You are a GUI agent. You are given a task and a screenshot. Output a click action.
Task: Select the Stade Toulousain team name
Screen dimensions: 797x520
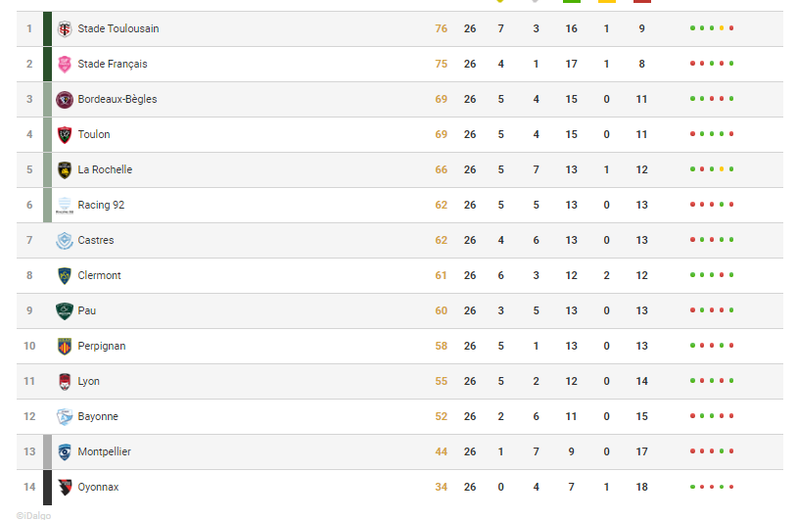pyautogui.click(x=118, y=29)
